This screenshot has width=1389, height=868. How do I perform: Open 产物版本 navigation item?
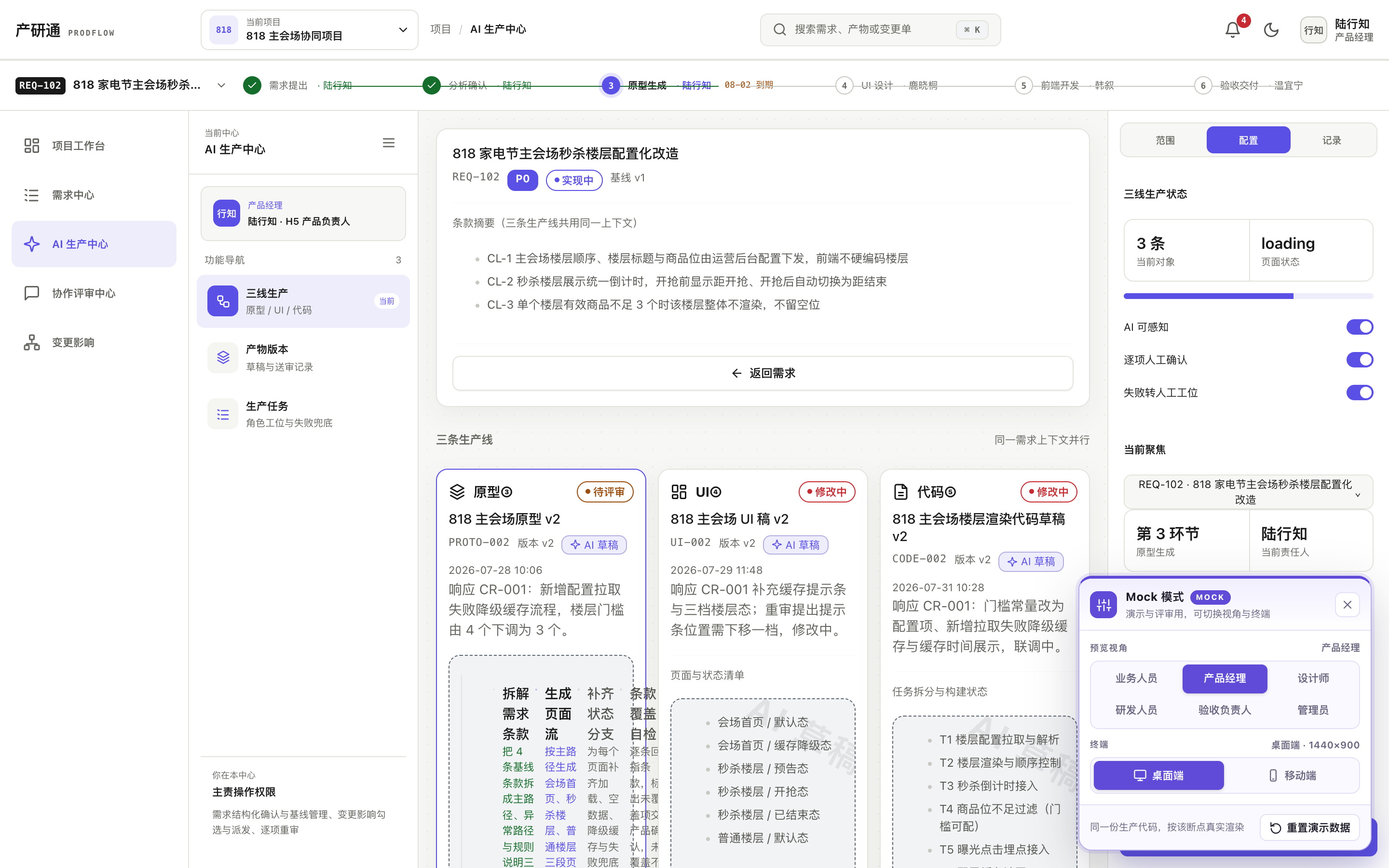[303, 358]
